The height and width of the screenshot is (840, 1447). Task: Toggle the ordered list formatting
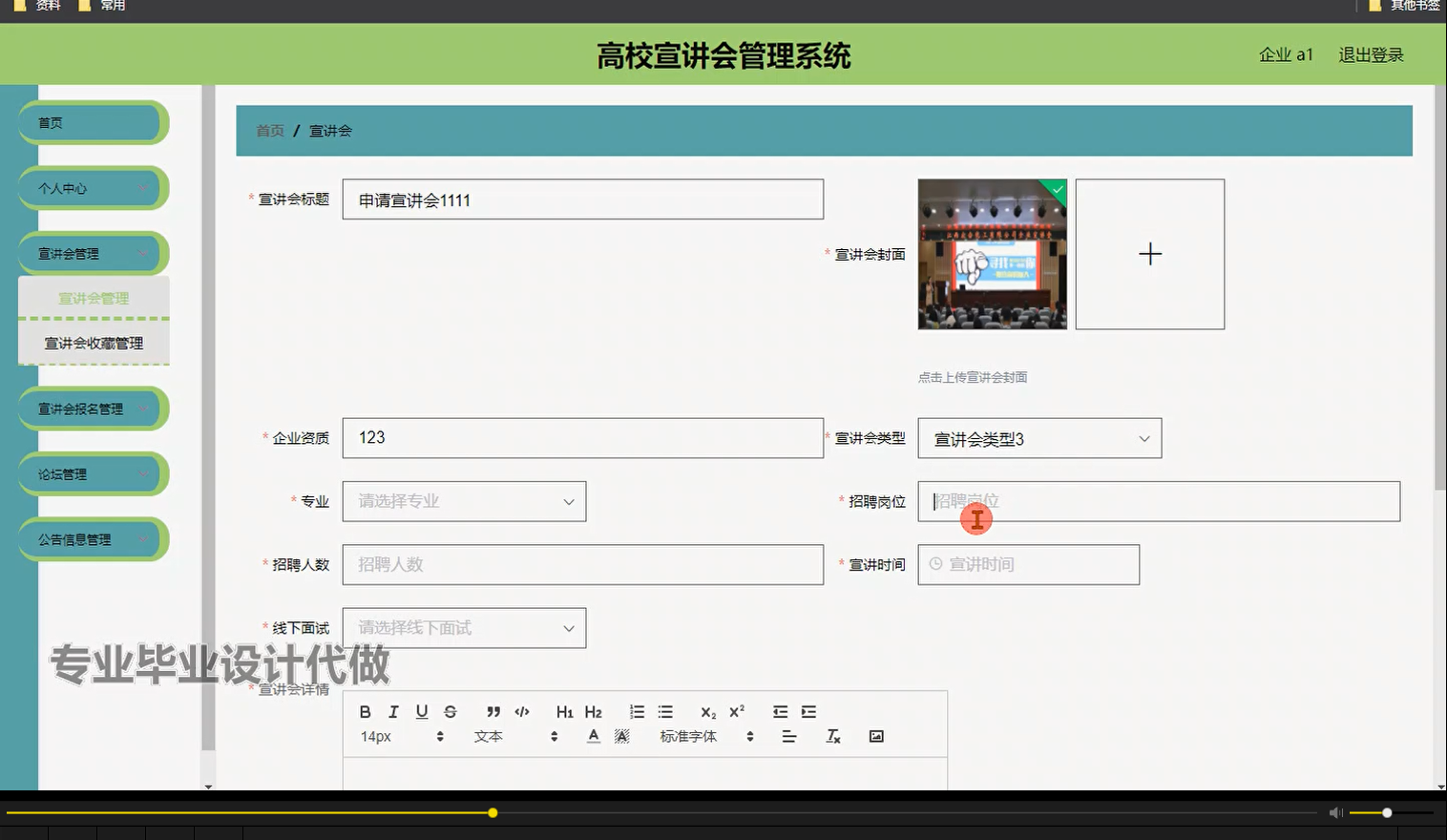pos(636,711)
